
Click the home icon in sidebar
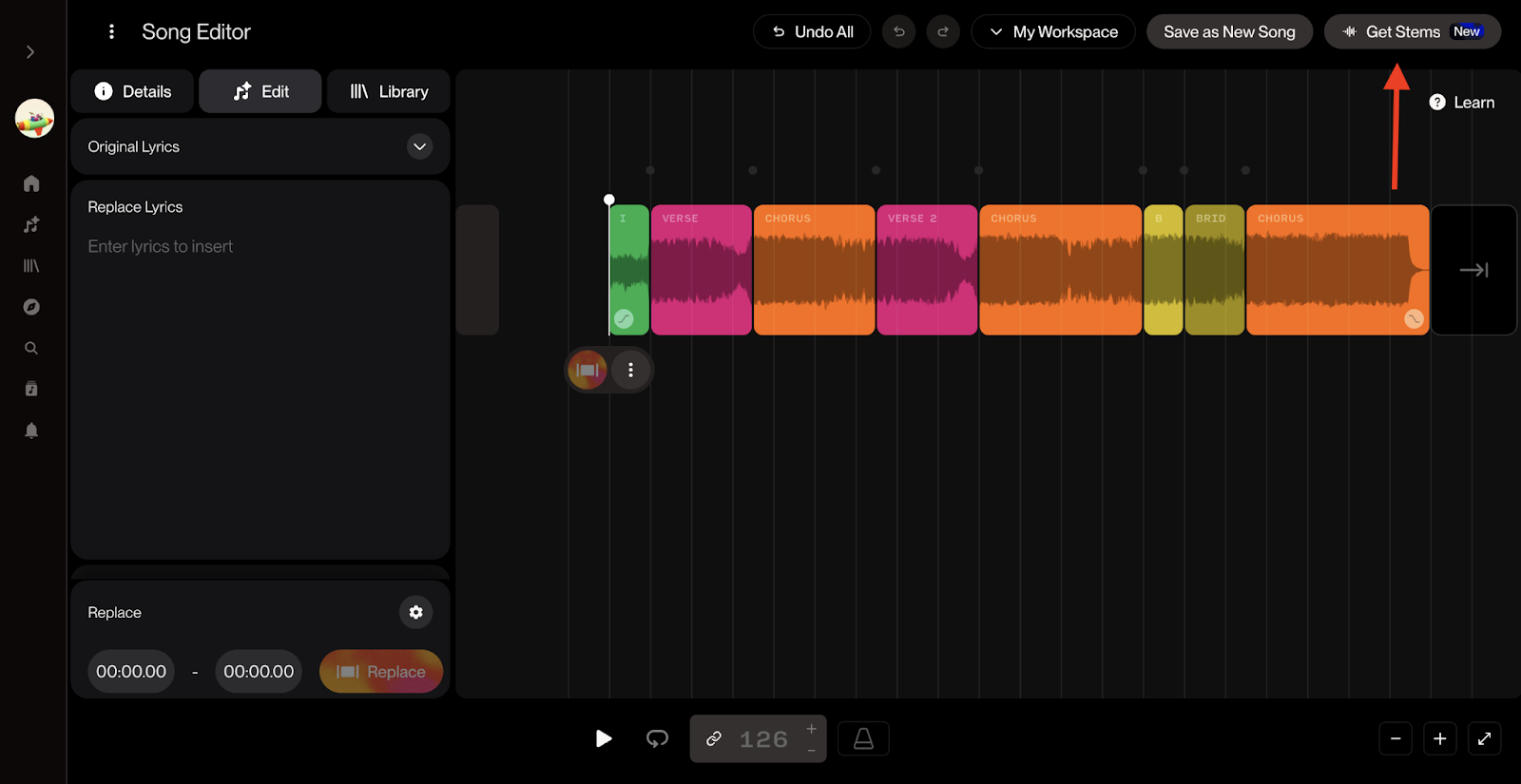(31, 183)
